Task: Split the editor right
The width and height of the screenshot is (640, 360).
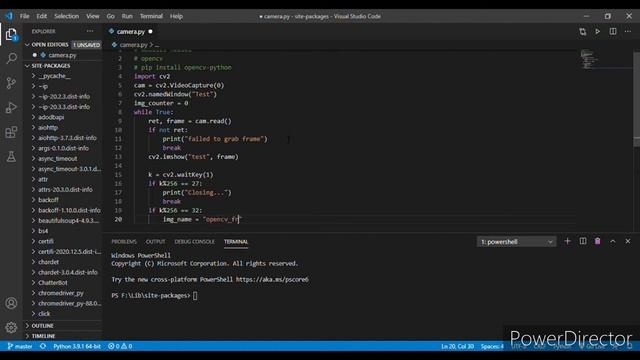Action: click(x=613, y=31)
